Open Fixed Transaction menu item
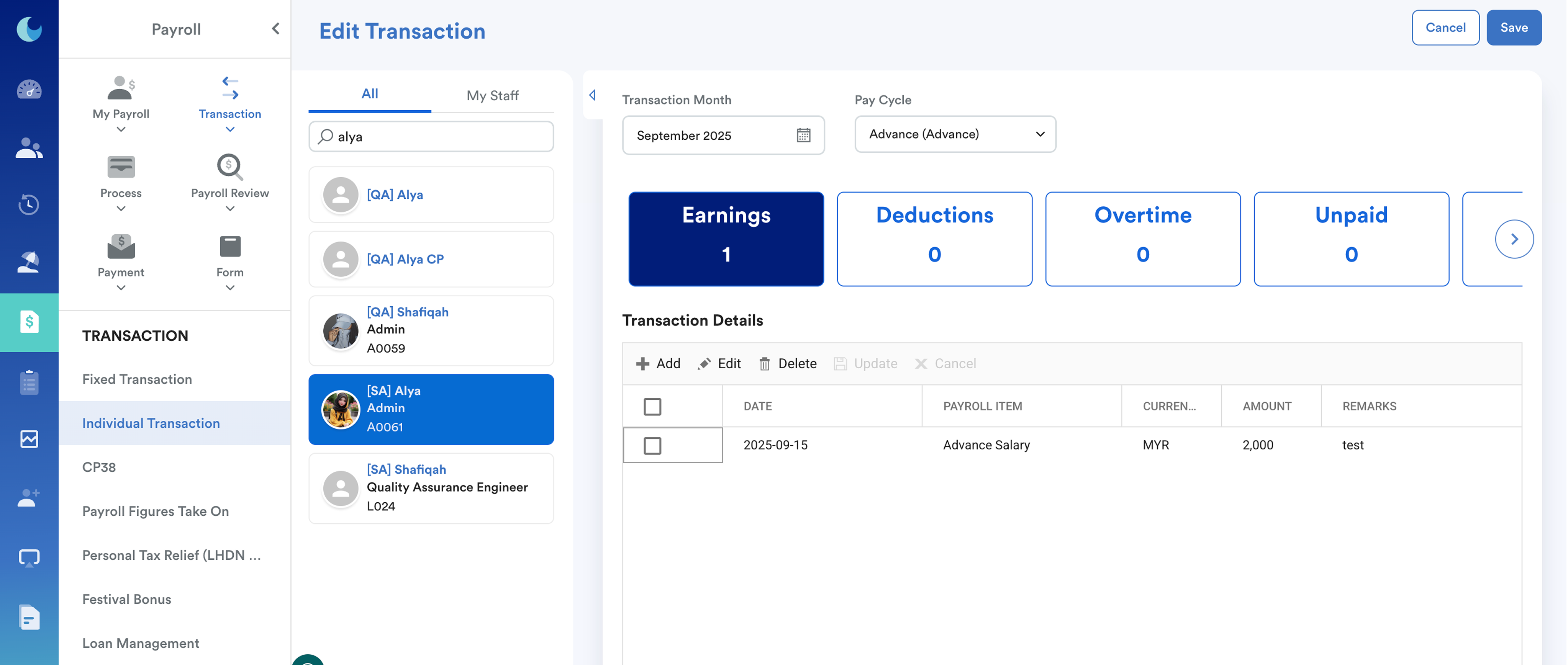 click(137, 379)
